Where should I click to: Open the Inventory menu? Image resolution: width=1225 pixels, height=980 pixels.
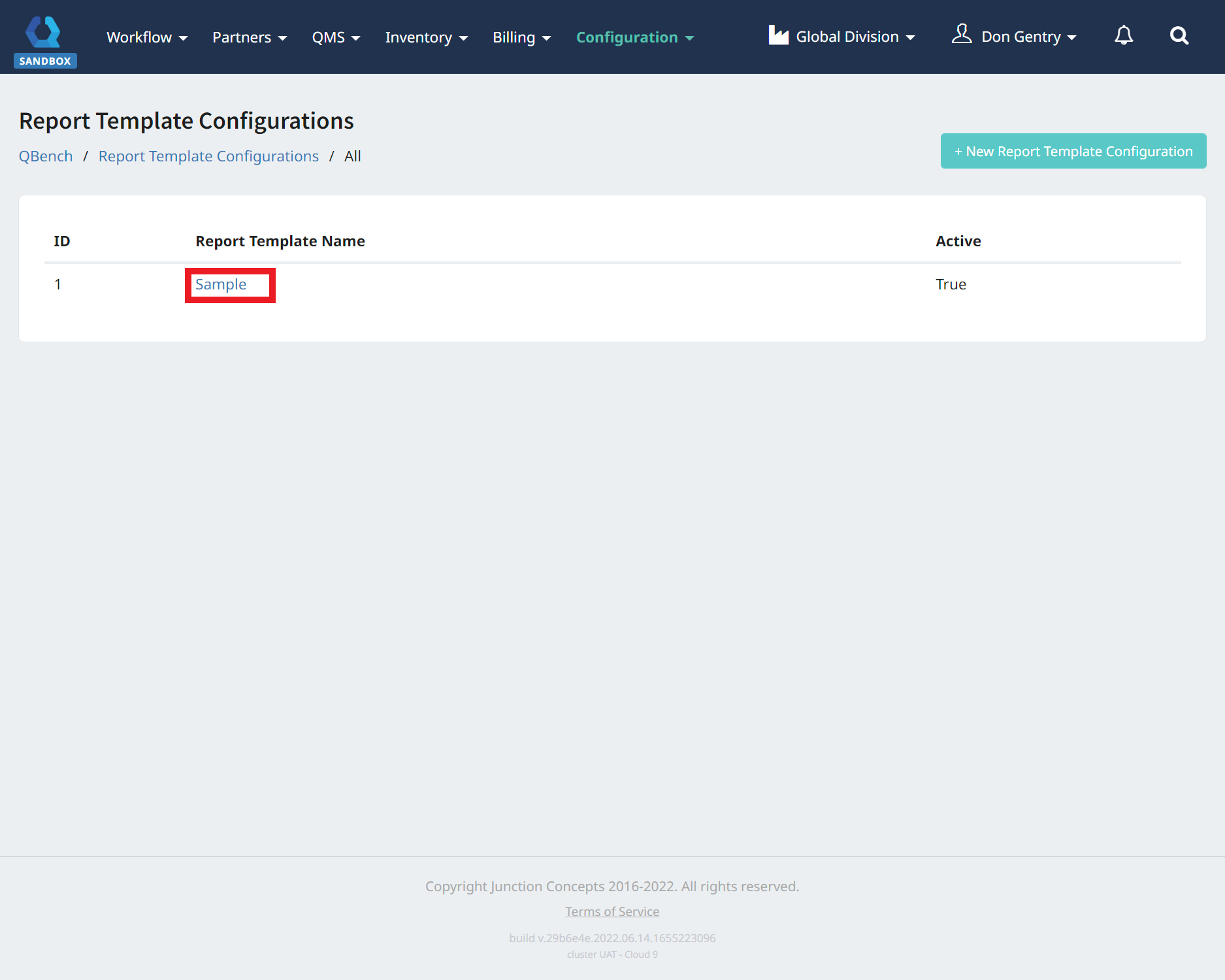[x=426, y=37]
